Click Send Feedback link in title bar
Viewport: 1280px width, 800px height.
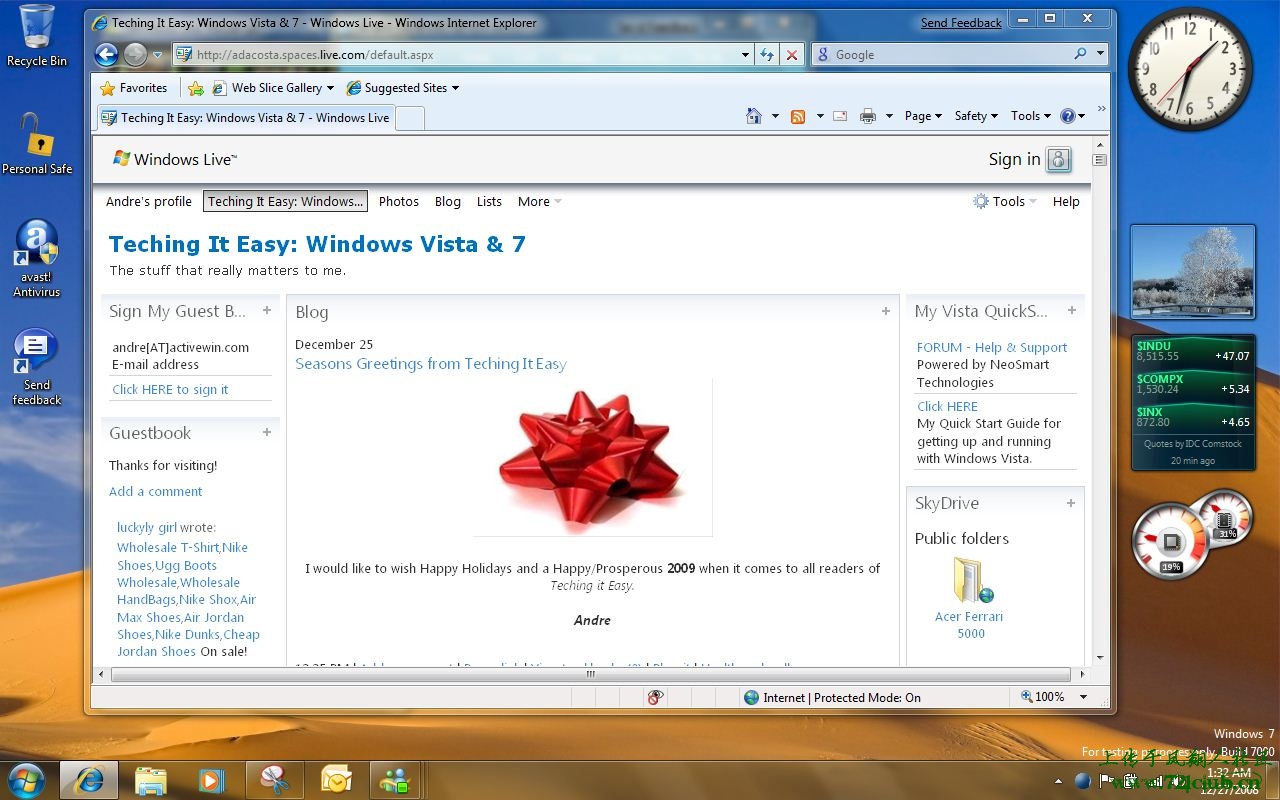(x=961, y=22)
